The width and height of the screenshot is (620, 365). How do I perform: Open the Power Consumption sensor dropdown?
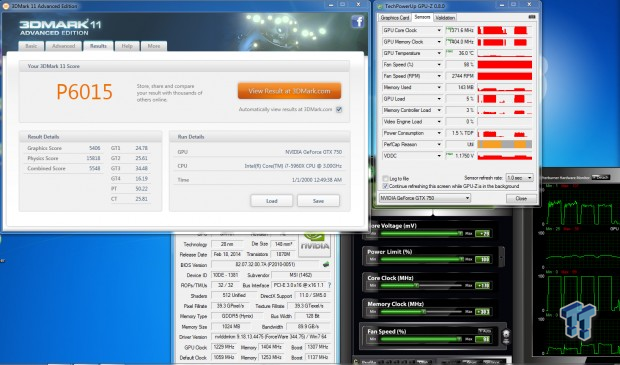pyautogui.click(x=439, y=133)
